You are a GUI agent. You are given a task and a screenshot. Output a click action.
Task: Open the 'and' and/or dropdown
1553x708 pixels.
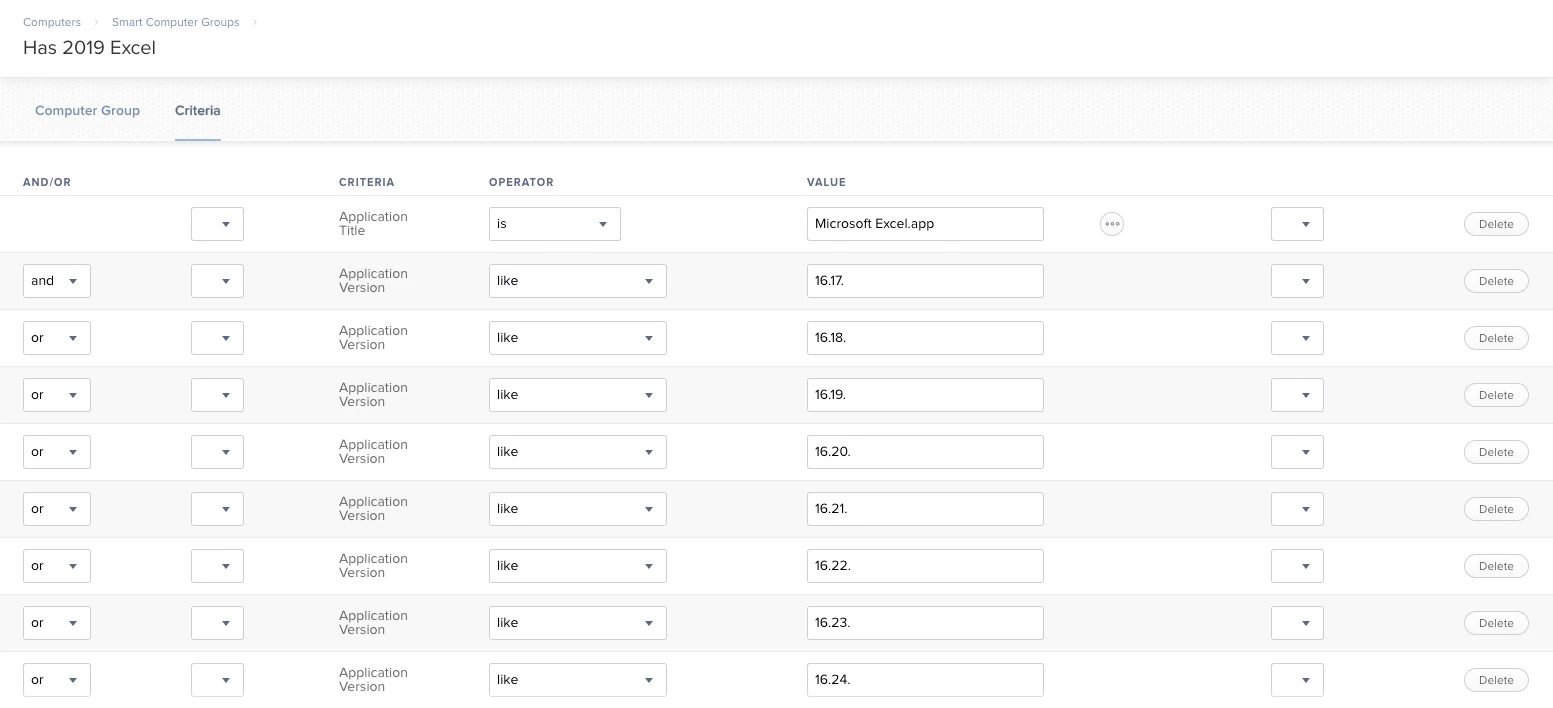(x=57, y=281)
